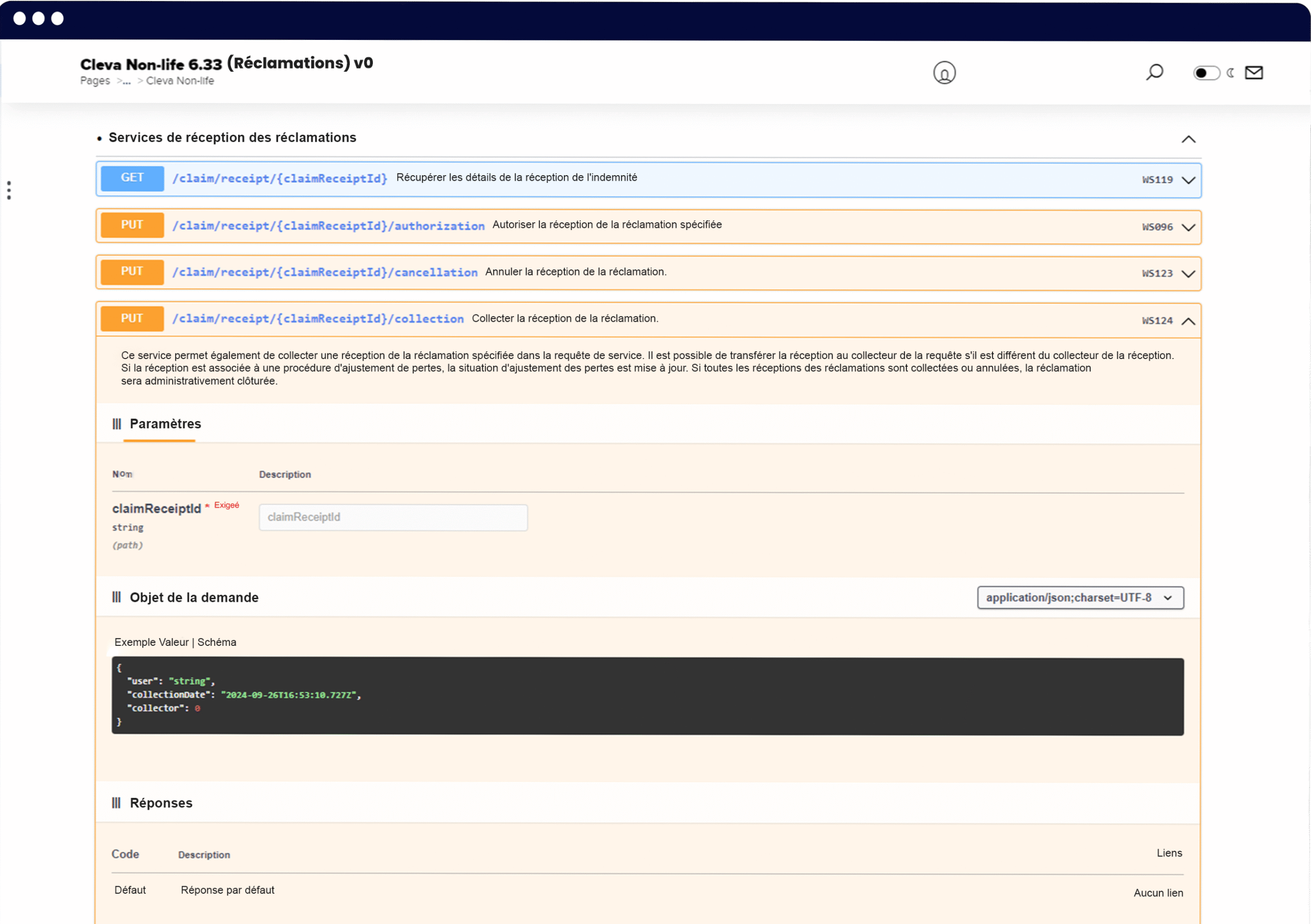Collapse the WS124 collection endpoint chevron
Screen dimensions: 1311x924
[x=1188, y=321]
